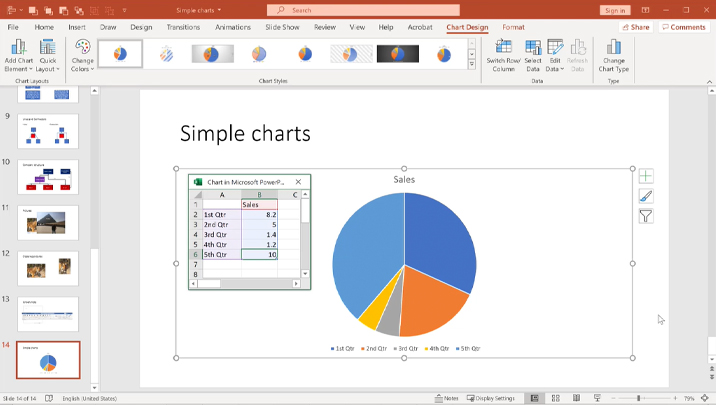716x405 pixels.
Task: Open the Format tab
Action: [x=513, y=27]
